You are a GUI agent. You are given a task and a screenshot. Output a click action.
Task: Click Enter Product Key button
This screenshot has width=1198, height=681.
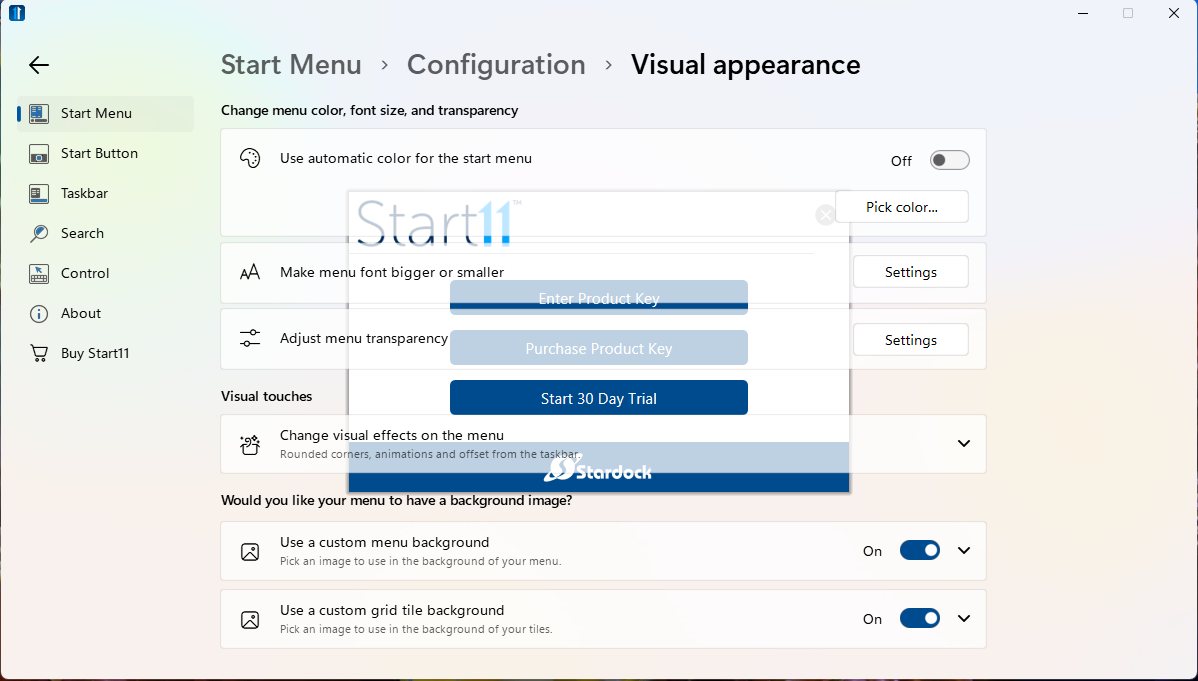[x=598, y=297]
